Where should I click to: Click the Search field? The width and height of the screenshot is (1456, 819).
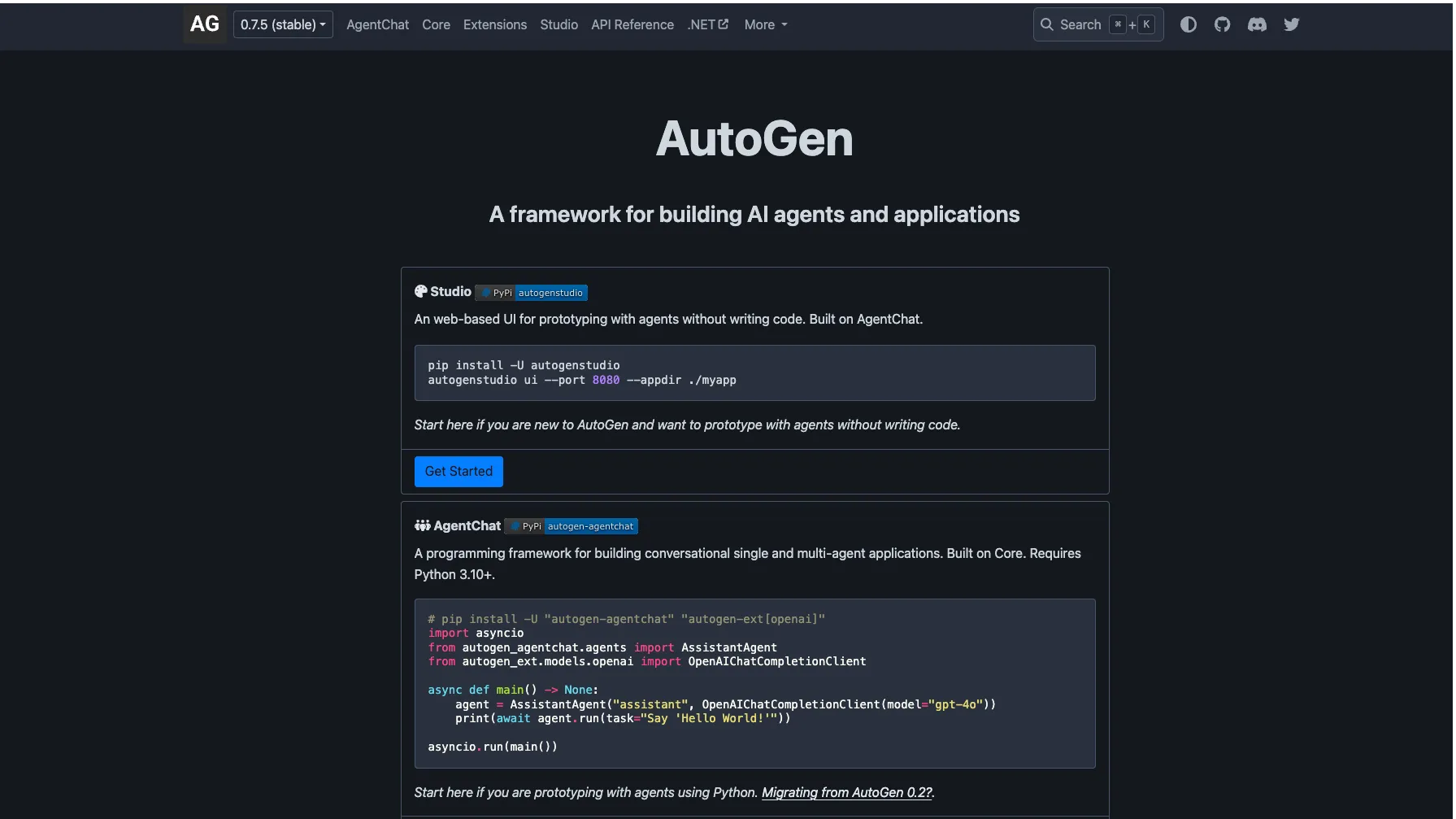tap(1097, 24)
